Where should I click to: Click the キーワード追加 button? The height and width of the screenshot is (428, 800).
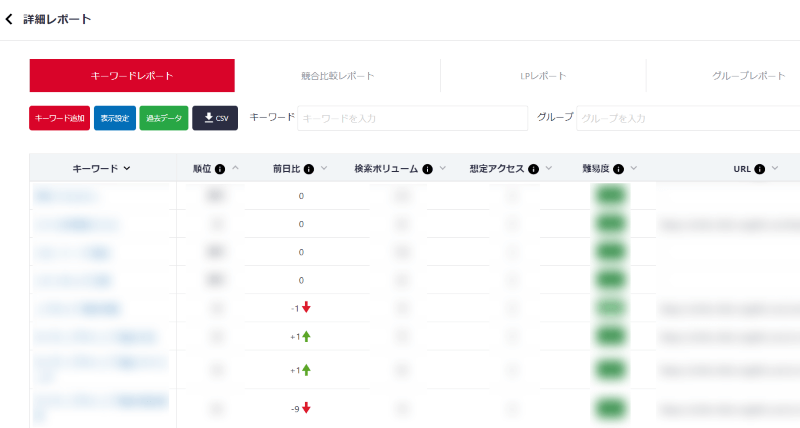(60, 118)
